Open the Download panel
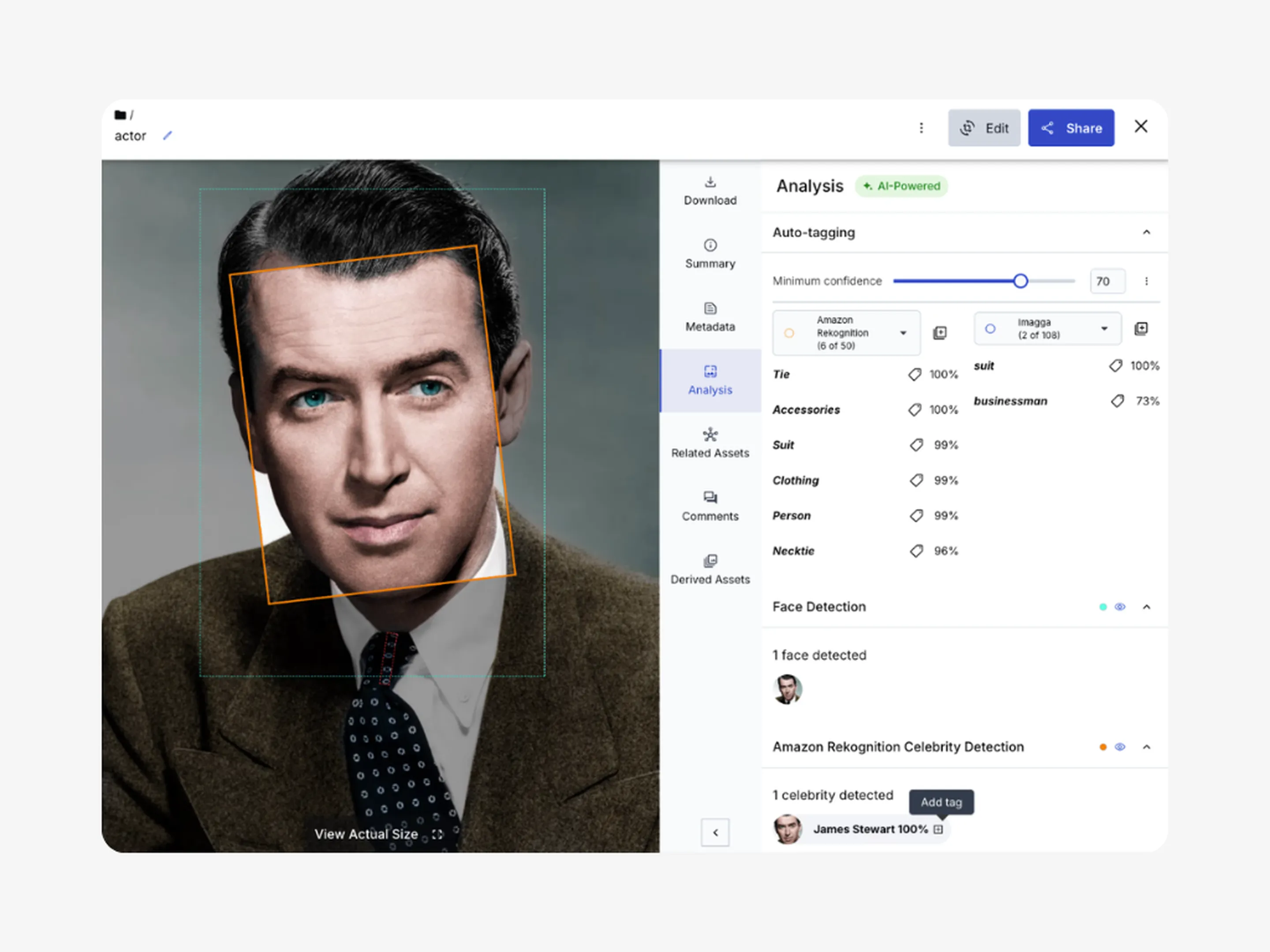 point(710,191)
